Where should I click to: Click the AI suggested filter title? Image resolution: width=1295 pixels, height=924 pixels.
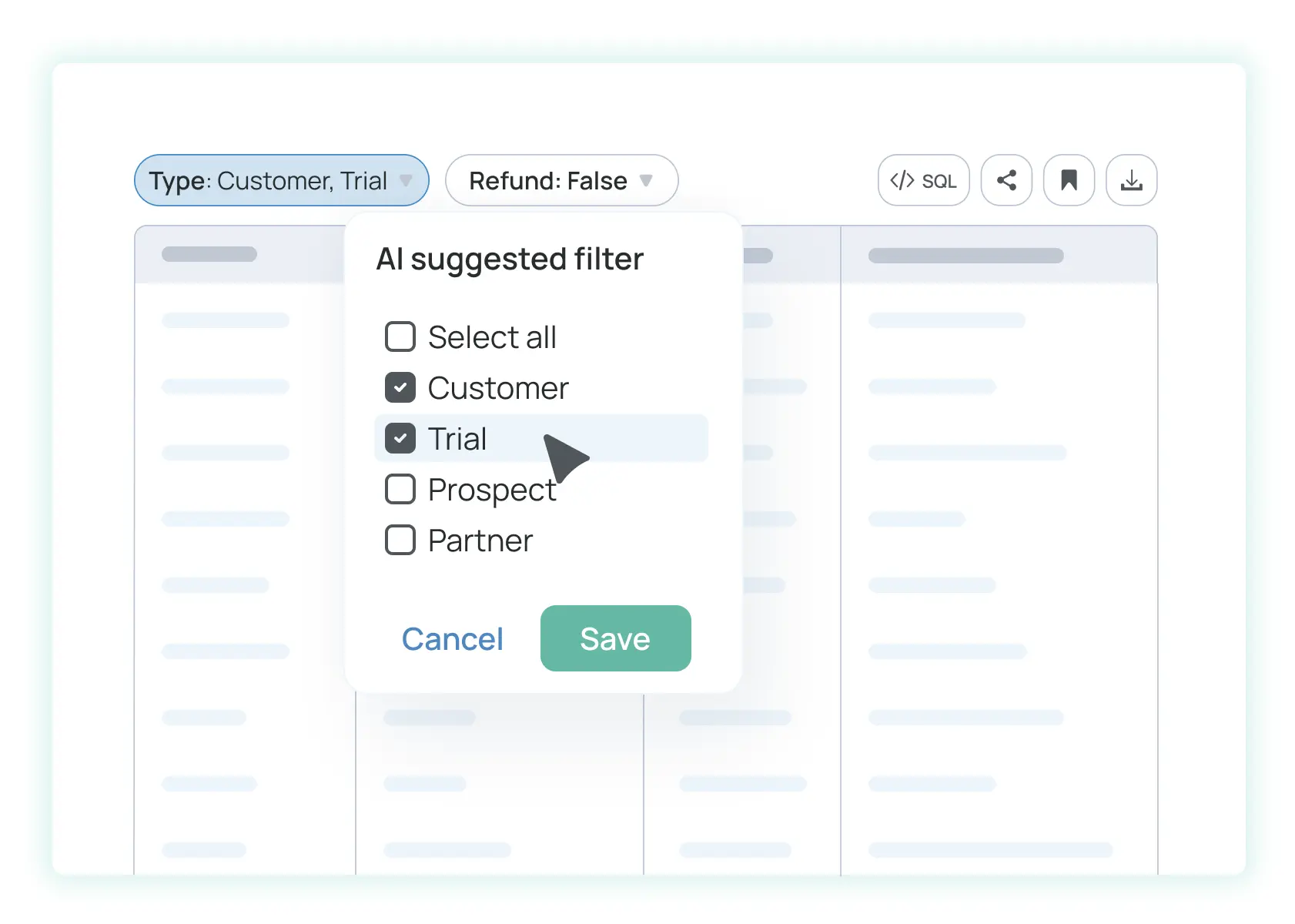coord(510,259)
